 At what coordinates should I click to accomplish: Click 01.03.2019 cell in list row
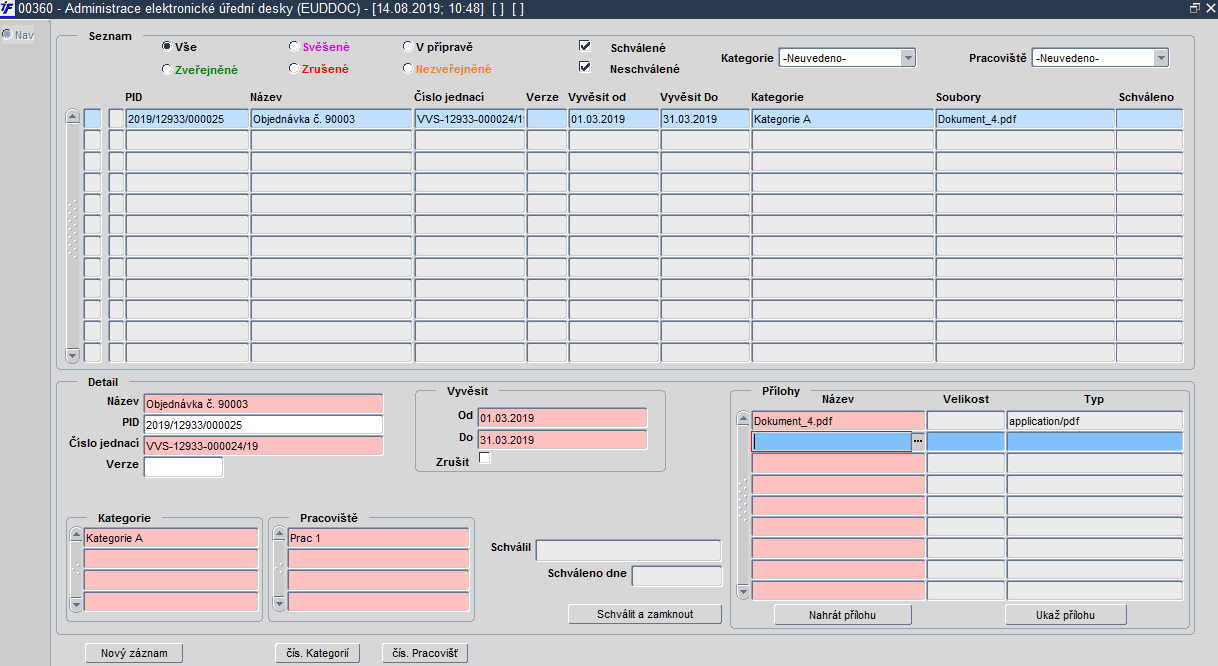click(x=613, y=119)
